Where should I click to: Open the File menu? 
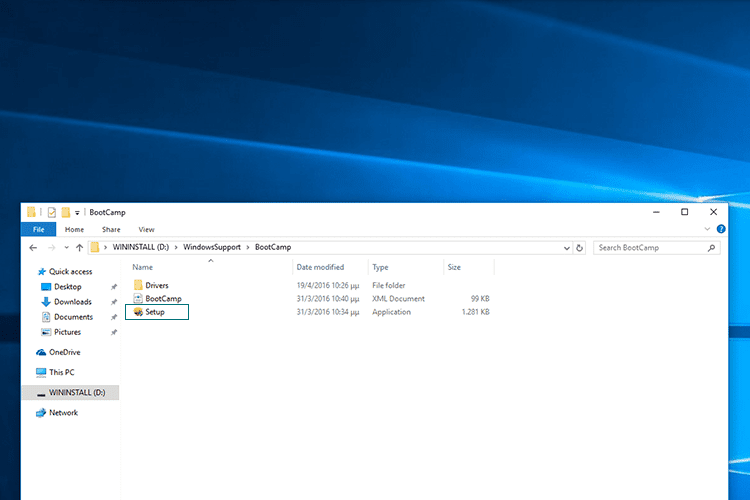(x=38, y=230)
